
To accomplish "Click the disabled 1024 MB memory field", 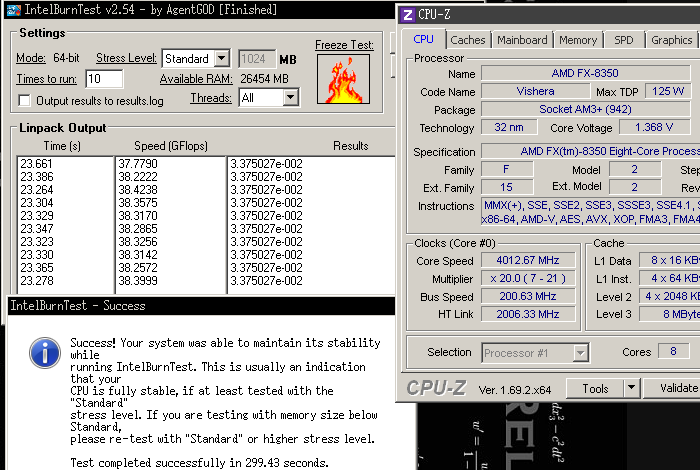I will click(257, 59).
